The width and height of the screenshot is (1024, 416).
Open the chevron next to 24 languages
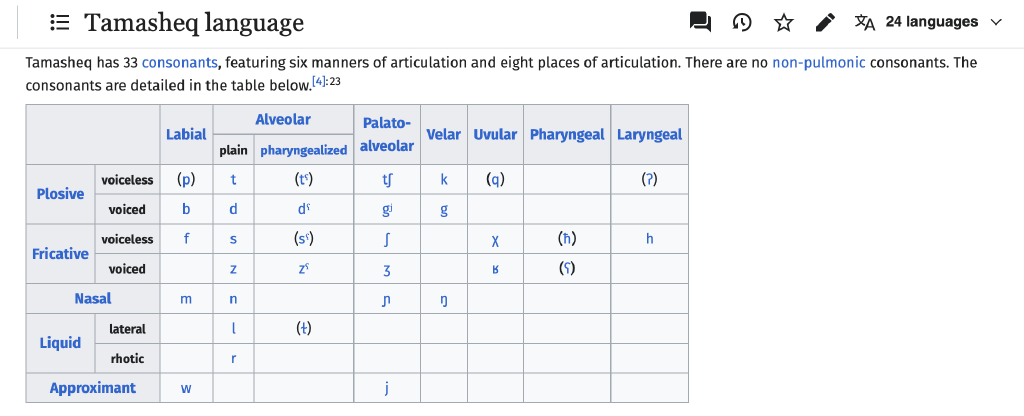(x=996, y=22)
